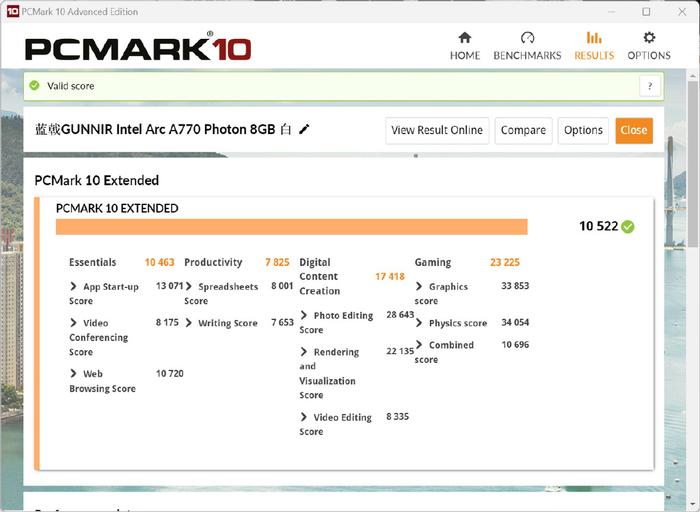Viewport: 700px width, 512px height.
Task: Click the orange PCMark 10 Extended score bar
Action: (292, 227)
